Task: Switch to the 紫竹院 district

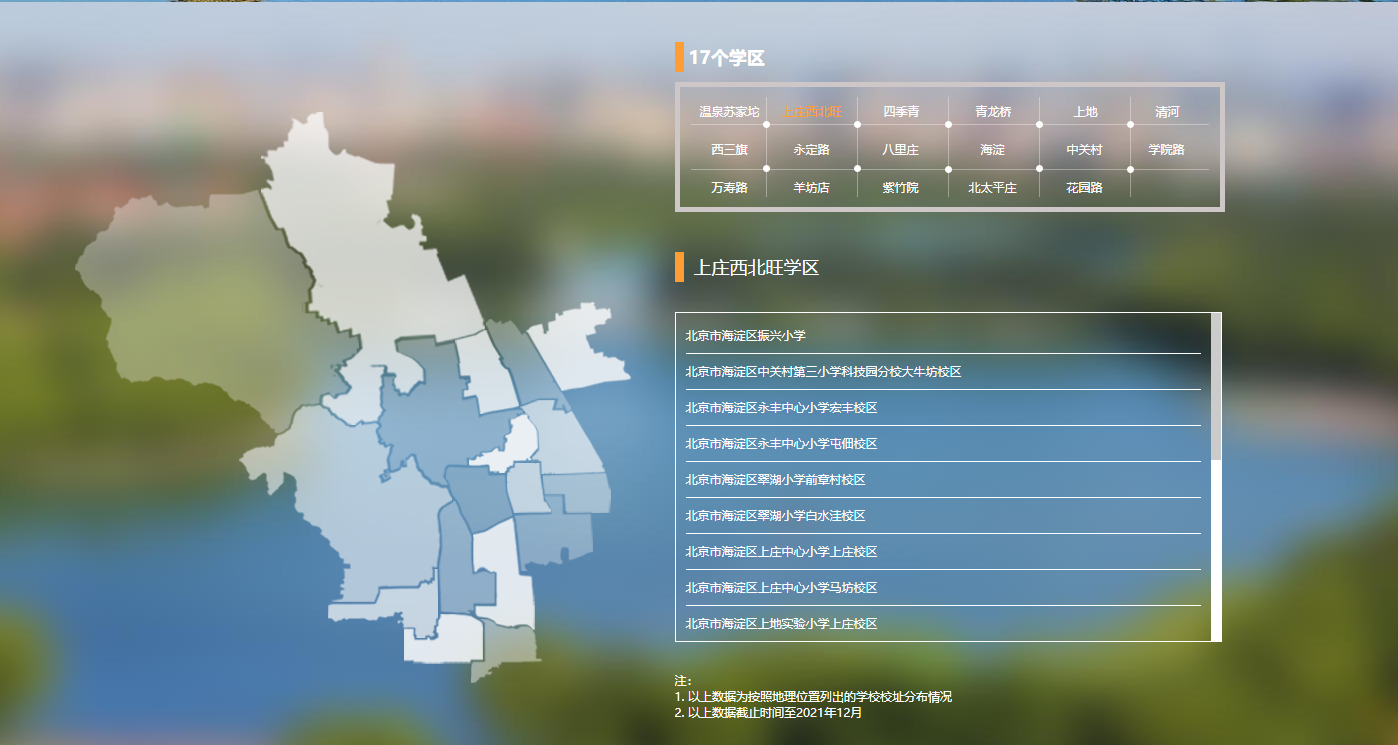Action: pos(900,188)
